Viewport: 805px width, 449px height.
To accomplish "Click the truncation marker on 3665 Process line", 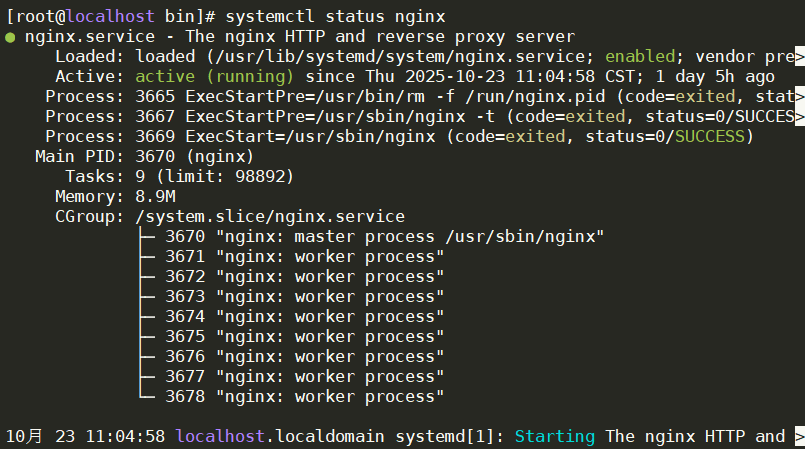I will (x=799, y=96).
